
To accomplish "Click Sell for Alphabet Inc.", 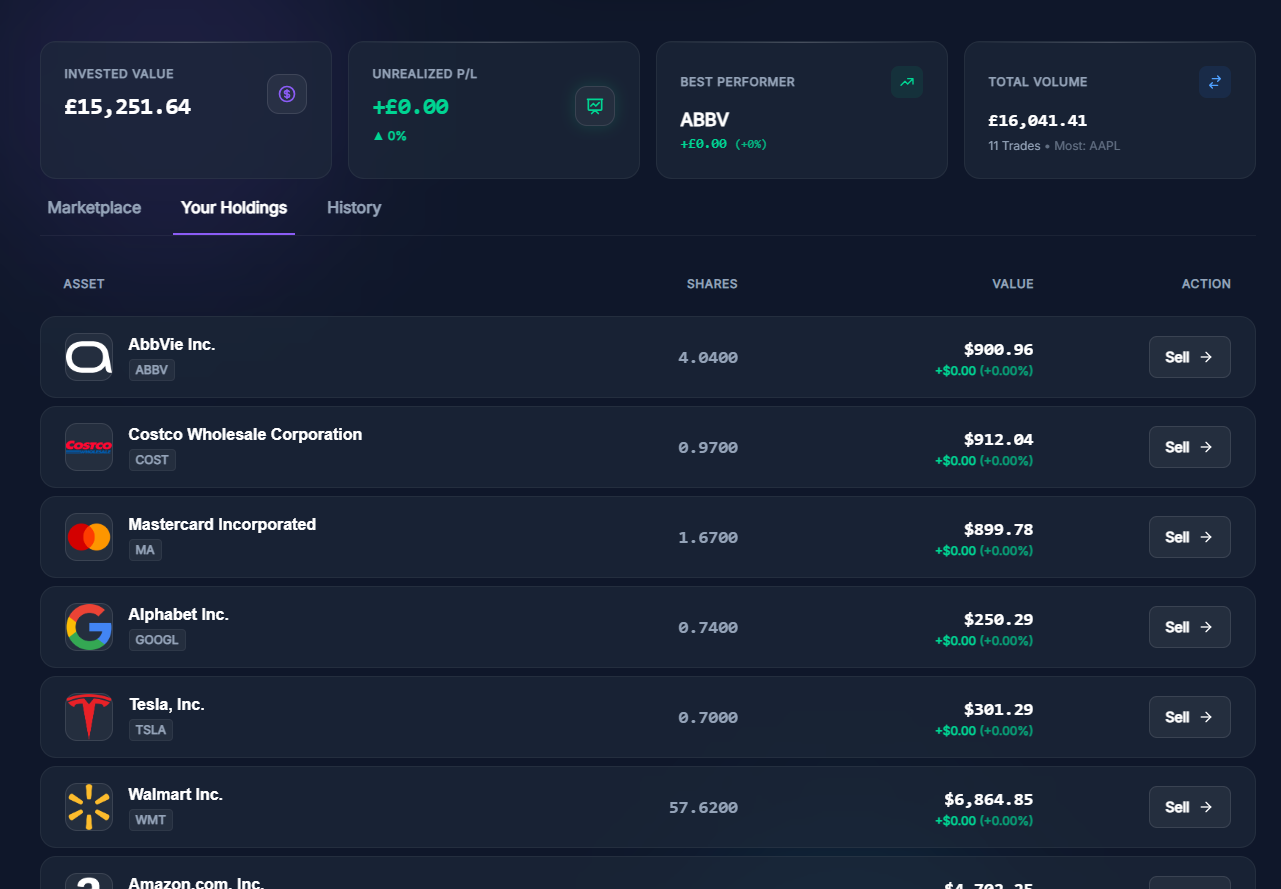I will pyautogui.click(x=1189, y=627).
